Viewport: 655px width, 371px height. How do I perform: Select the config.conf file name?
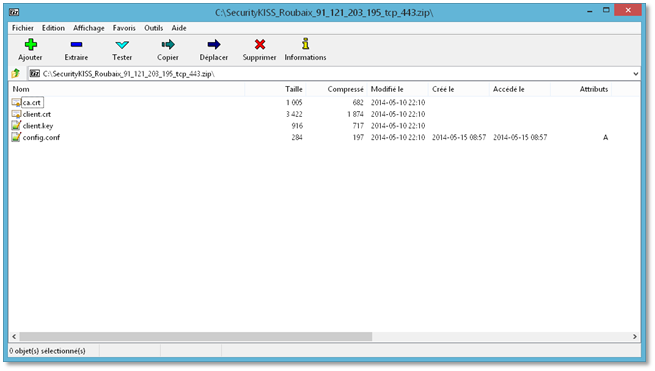41,137
